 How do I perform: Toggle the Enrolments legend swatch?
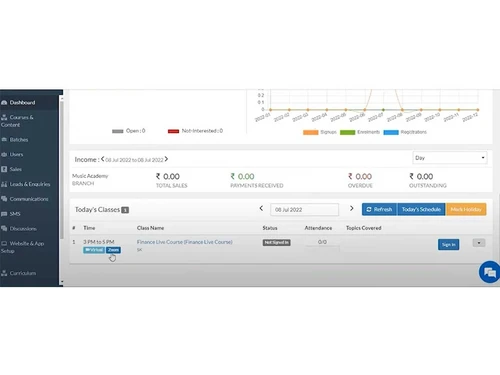point(347,132)
